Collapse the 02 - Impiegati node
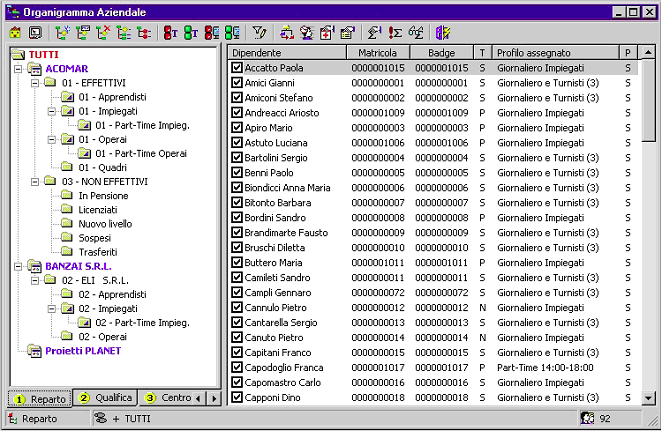Image resolution: width=661 pixels, height=431 pixels. [52, 309]
